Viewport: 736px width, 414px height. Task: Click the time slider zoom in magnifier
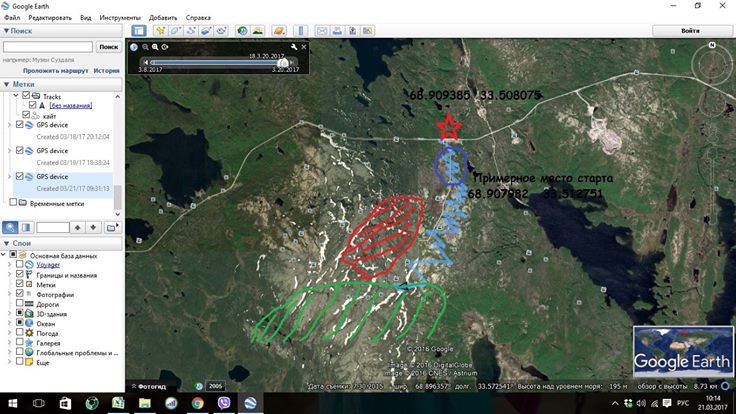[155, 47]
